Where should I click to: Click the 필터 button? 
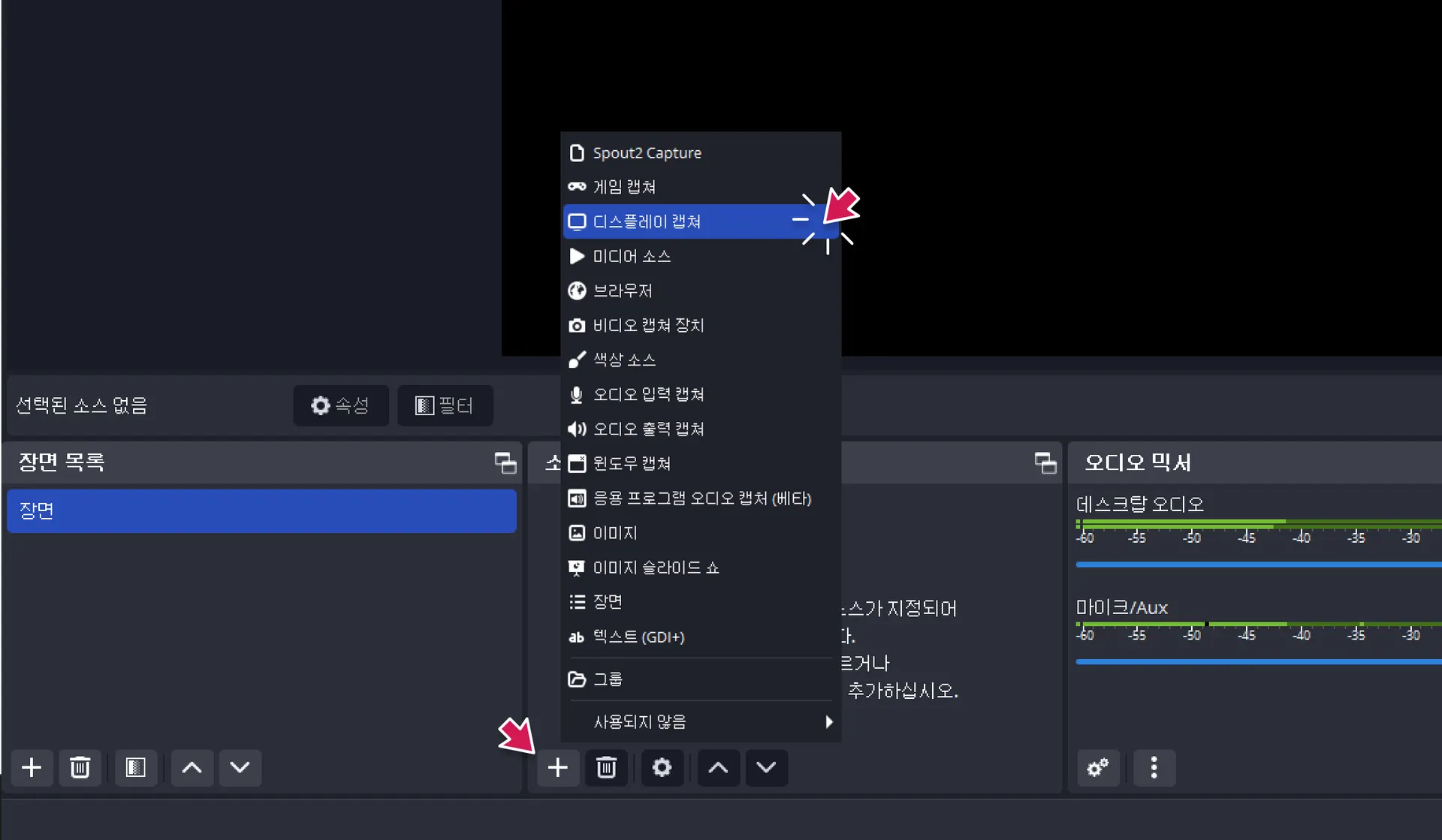tap(445, 405)
